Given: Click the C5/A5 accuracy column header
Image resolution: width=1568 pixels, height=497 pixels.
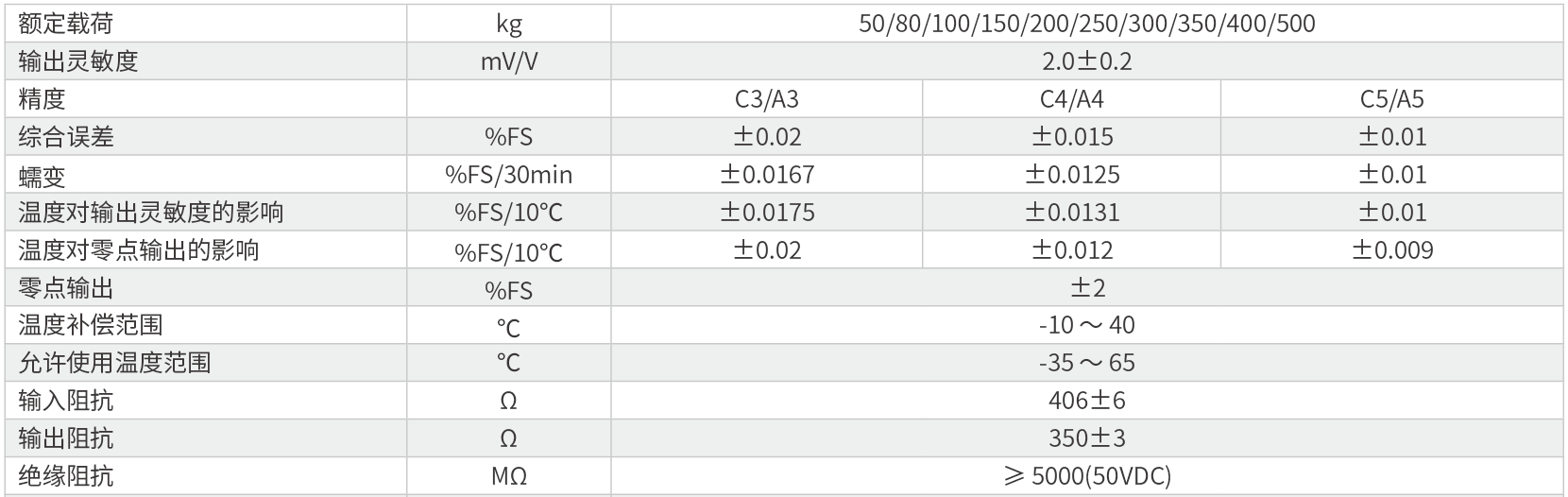Looking at the screenshot, I should click(1391, 99).
